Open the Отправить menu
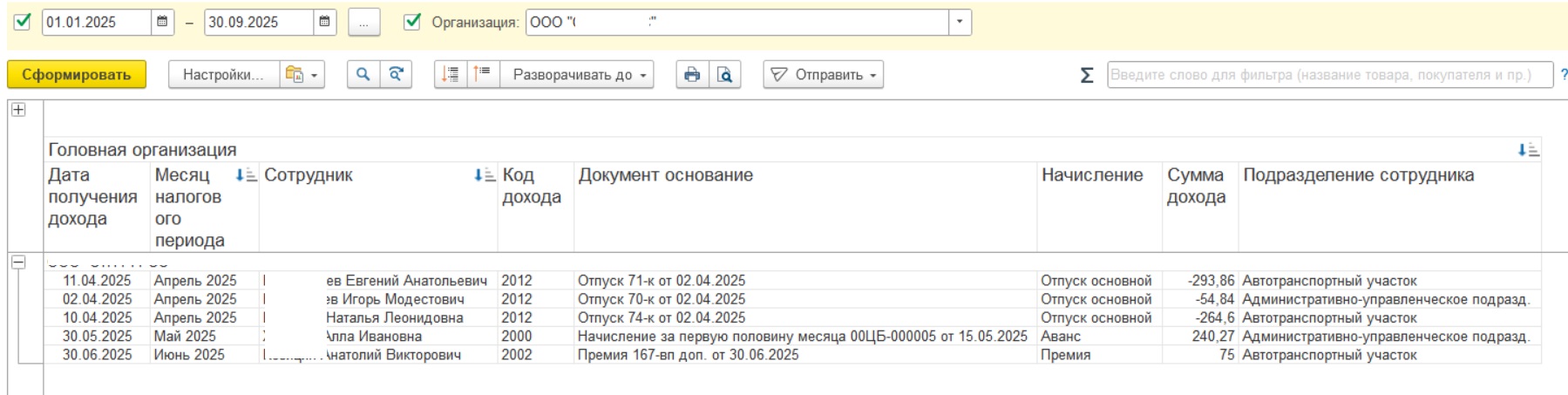Viewport: 1568px width, 395px height. coord(823,75)
